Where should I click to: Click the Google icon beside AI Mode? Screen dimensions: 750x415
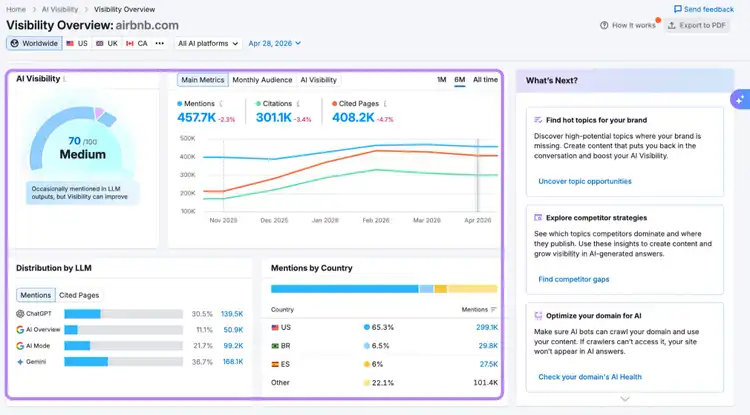[x=20, y=346]
